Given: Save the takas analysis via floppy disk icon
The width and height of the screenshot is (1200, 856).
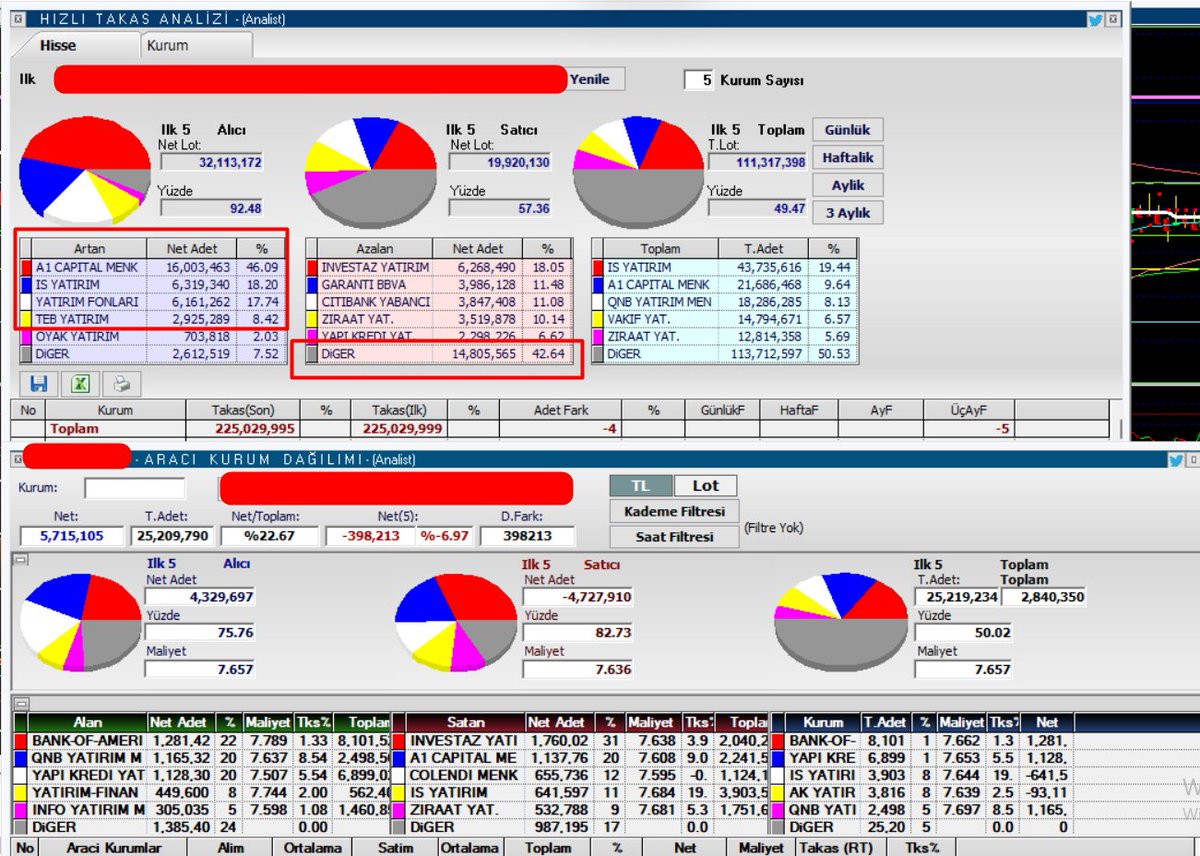Looking at the screenshot, I should pyautogui.click(x=40, y=383).
